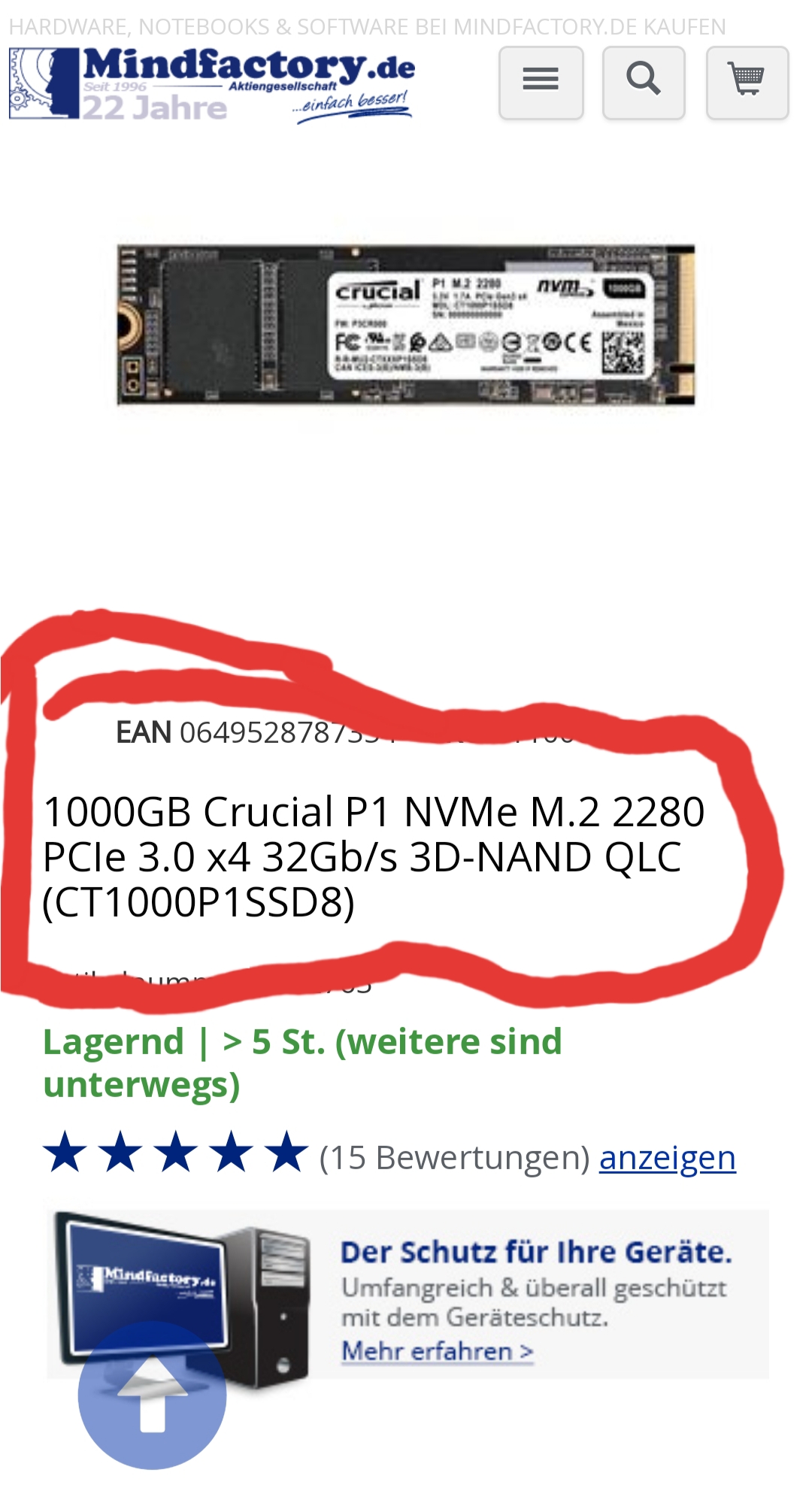Image resolution: width=812 pixels, height=1506 pixels.
Task: Click the second rating star
Action: pyautogui.click(x=120, y=1152)
